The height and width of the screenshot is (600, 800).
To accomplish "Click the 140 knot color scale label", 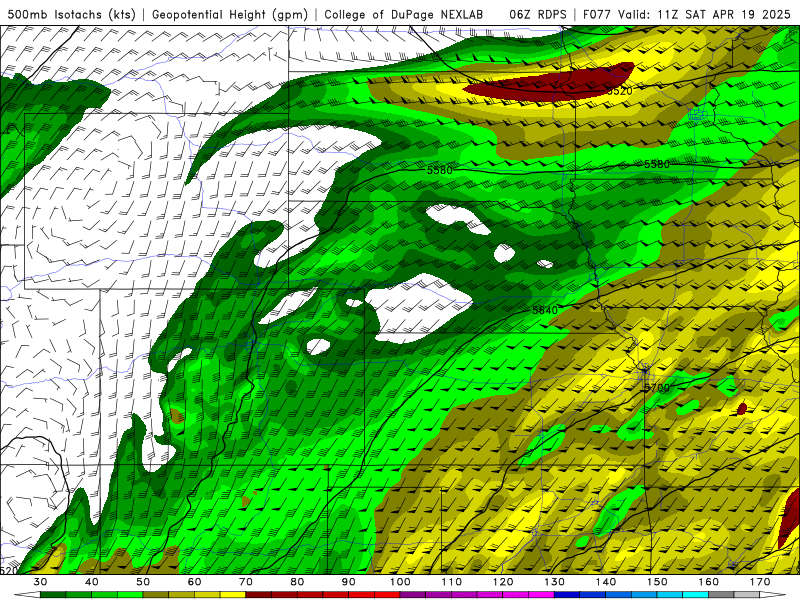I will point(606,582).
